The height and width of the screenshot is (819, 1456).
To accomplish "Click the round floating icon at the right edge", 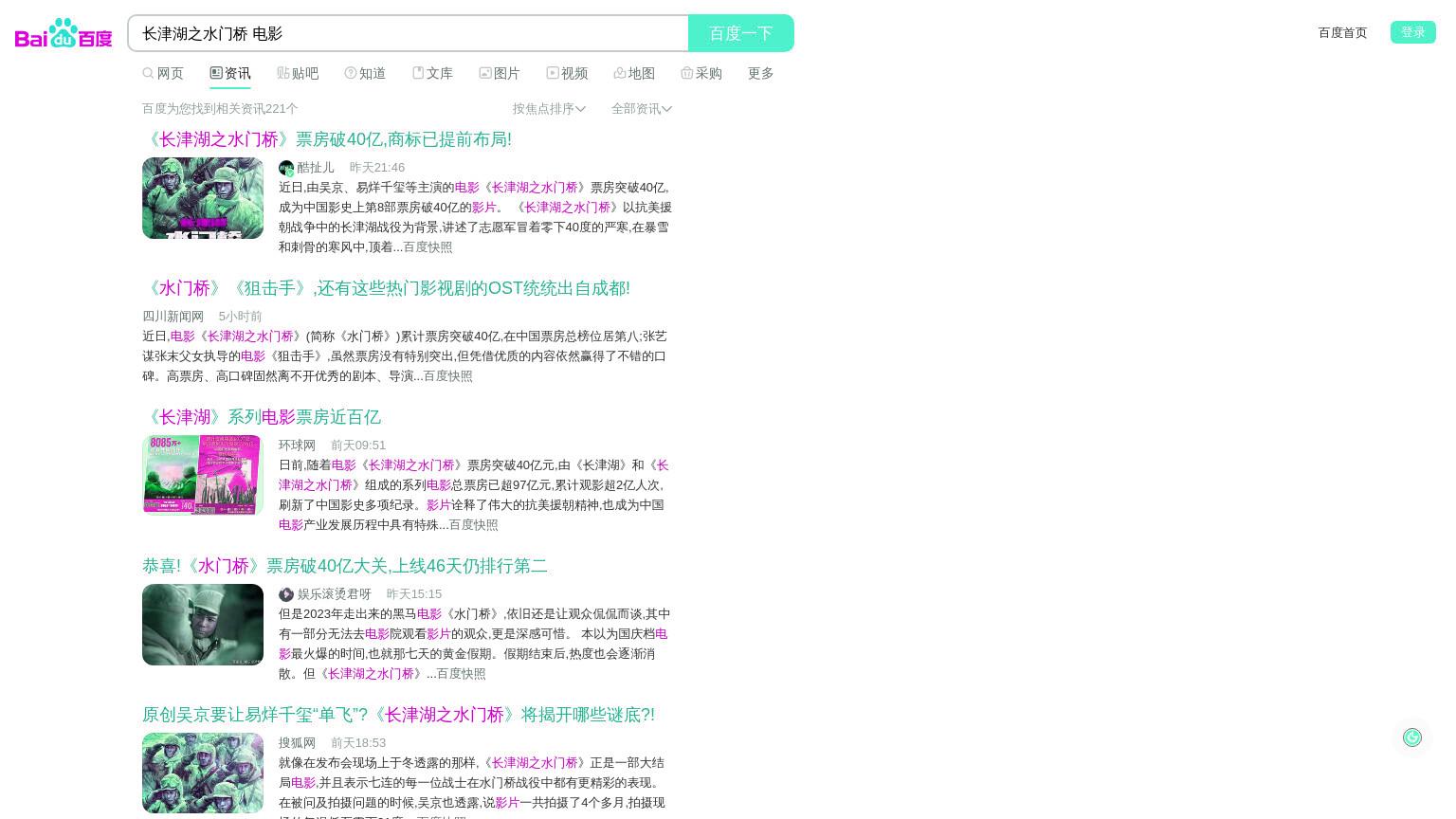I will [1412, 737].
